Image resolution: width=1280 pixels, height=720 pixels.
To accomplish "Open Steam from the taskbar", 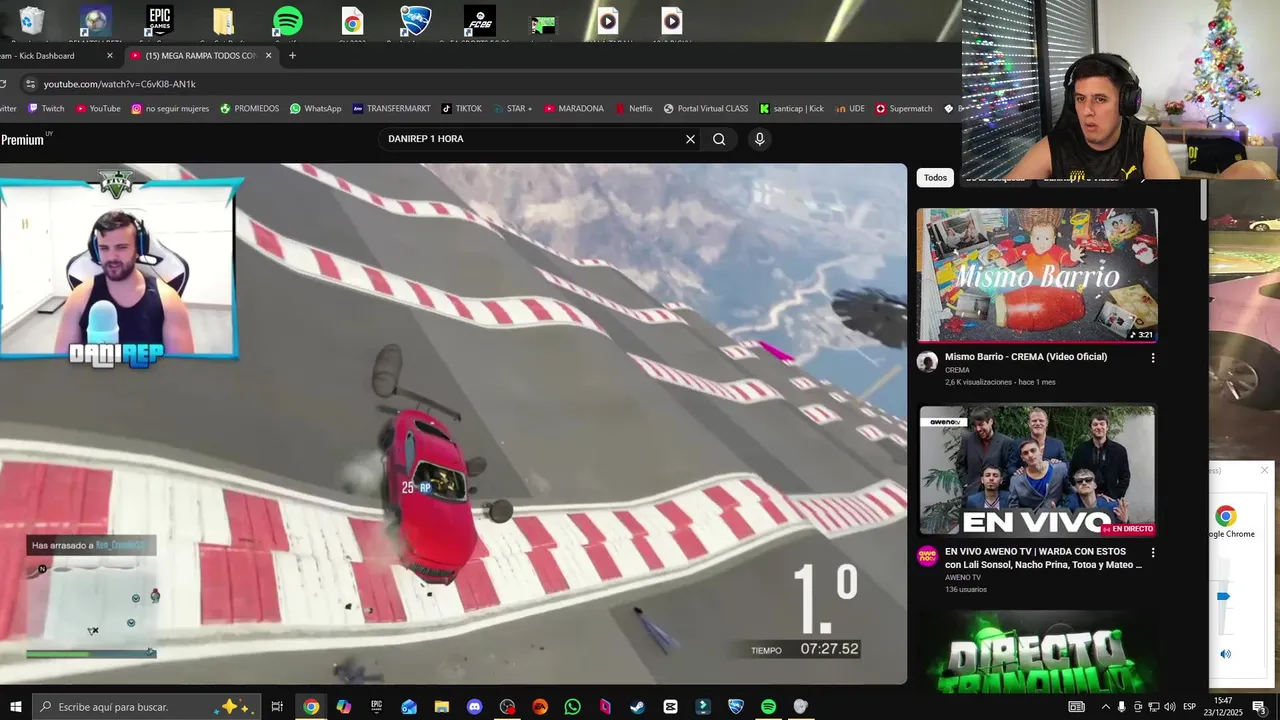I will (x=637, y=707).
